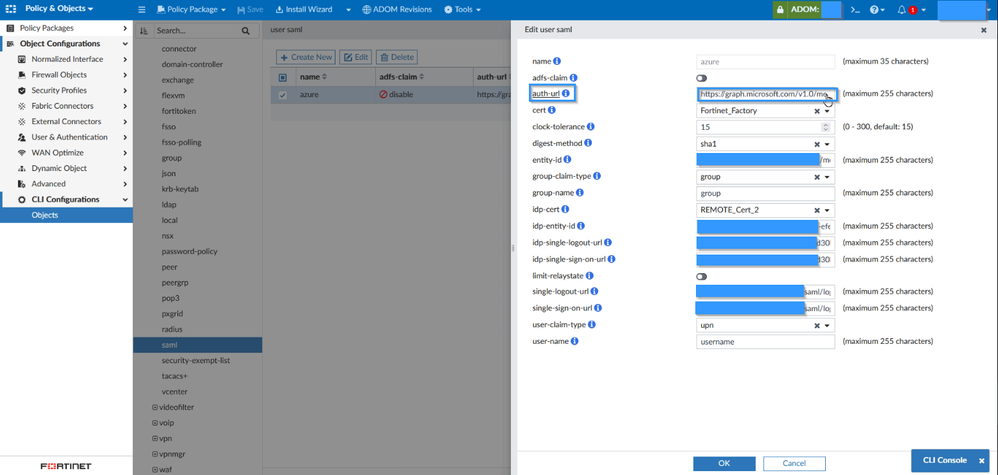
Task: Click the Cancel button
Action: [x=794, y=464]
